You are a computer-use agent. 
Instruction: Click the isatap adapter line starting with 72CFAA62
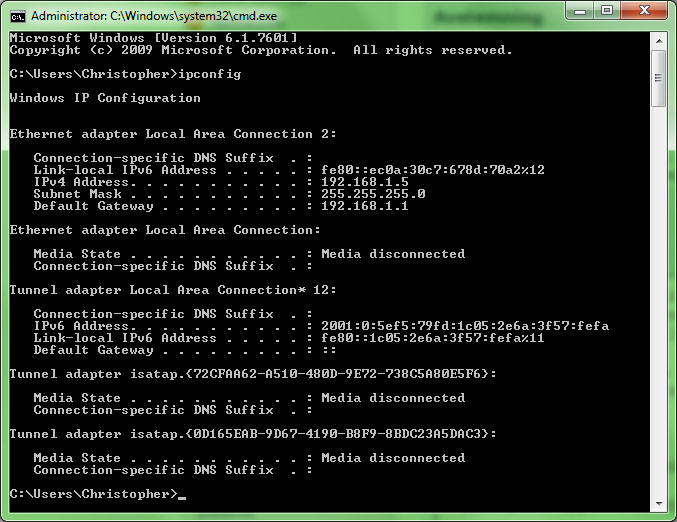(x=253, y=373)
